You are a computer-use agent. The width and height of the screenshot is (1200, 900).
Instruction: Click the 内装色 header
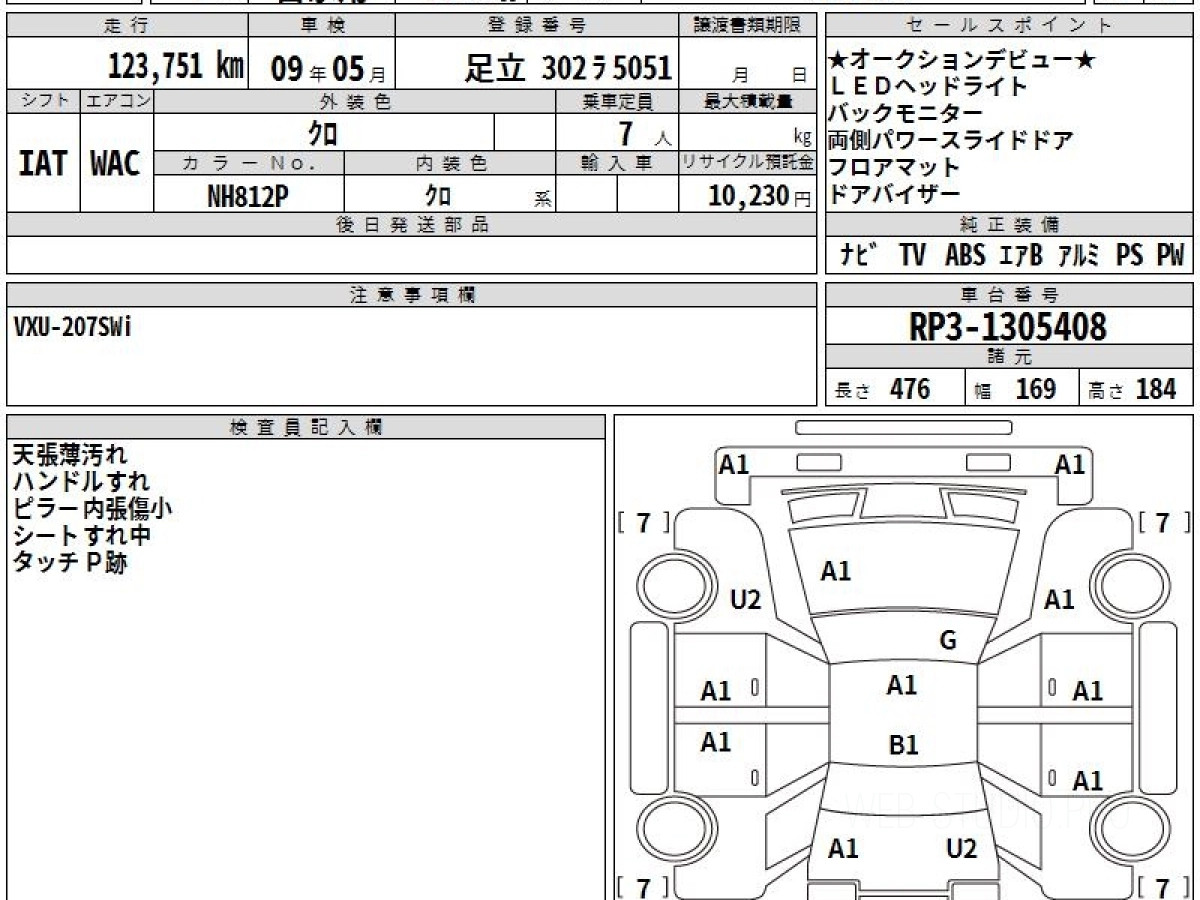pos(450,163)
